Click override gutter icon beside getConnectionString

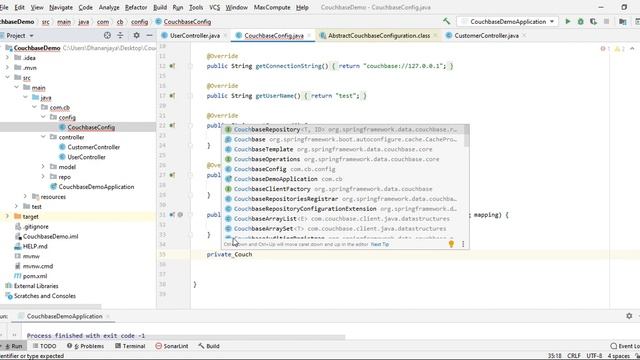[172, 66]
